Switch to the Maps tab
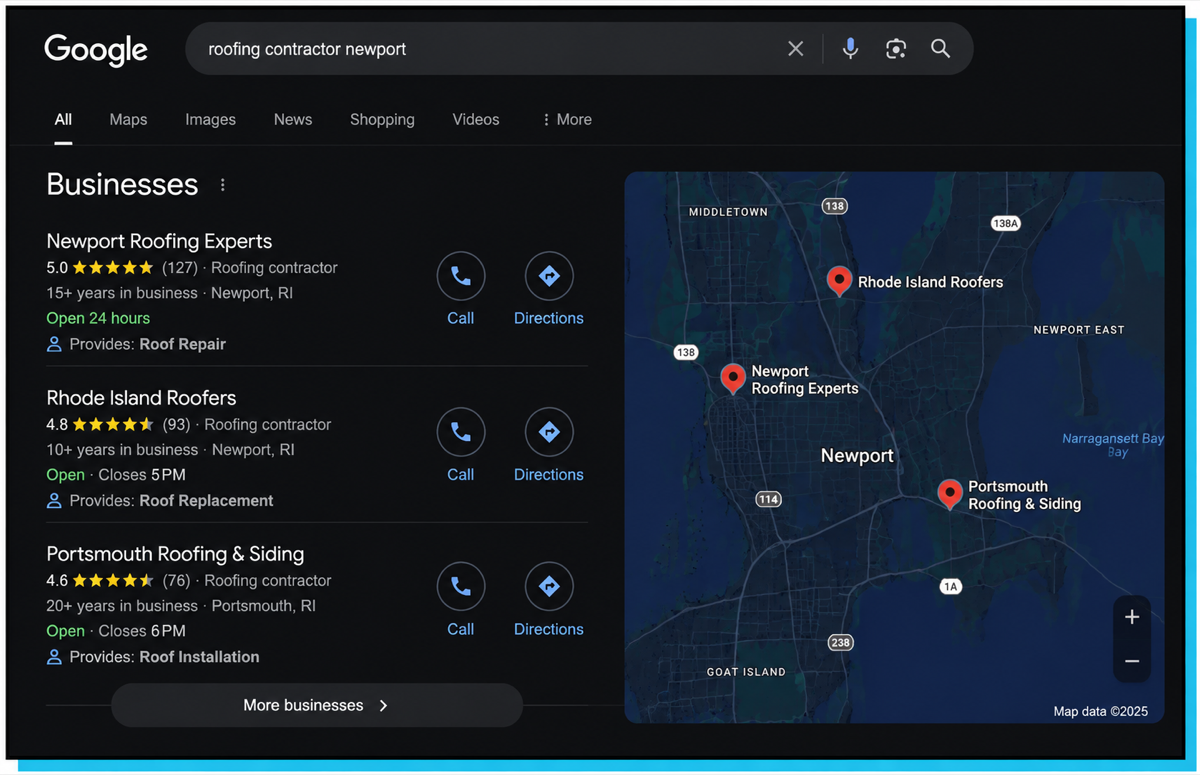1200x775 pixels. pyautogui.click(x=128, y=119)
